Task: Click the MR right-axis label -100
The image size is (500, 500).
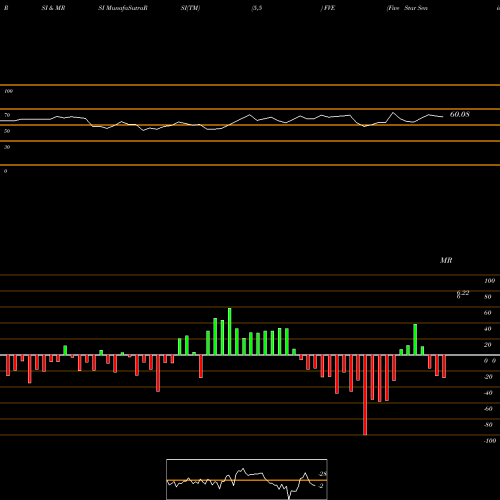Action: (x=490, y=441)
